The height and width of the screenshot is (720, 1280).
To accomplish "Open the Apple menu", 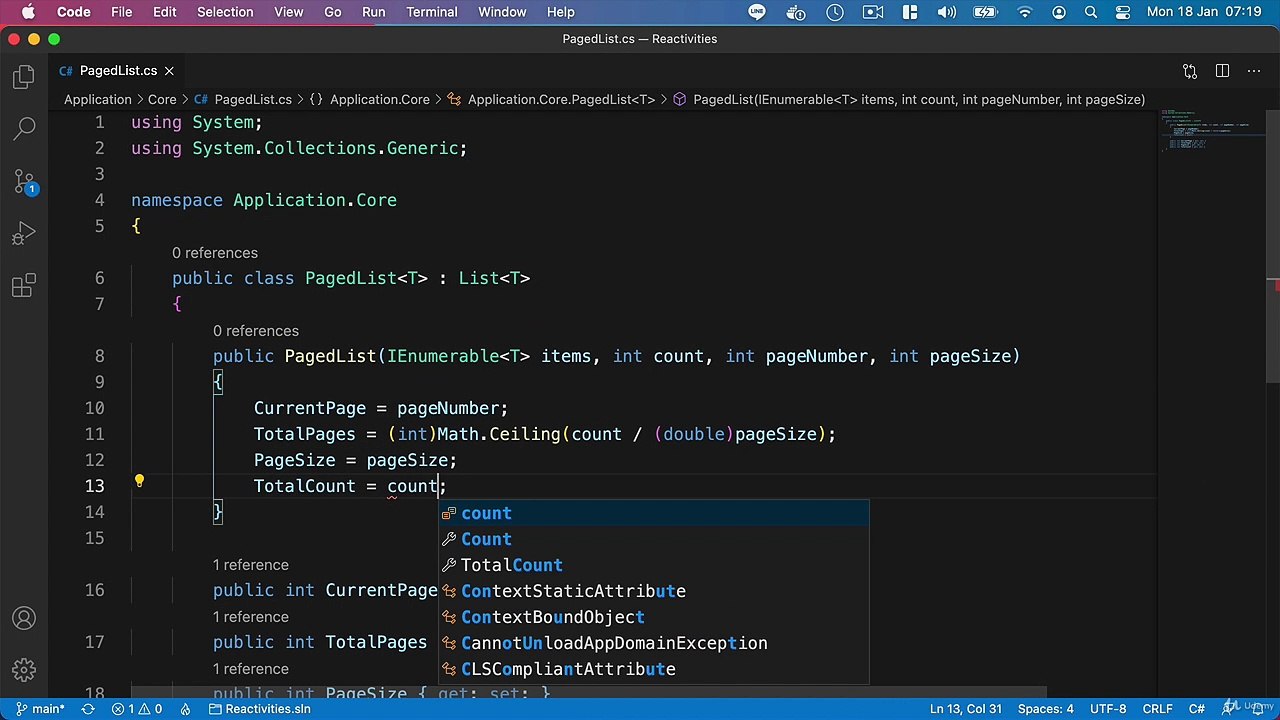I will [x=28, y=12].
